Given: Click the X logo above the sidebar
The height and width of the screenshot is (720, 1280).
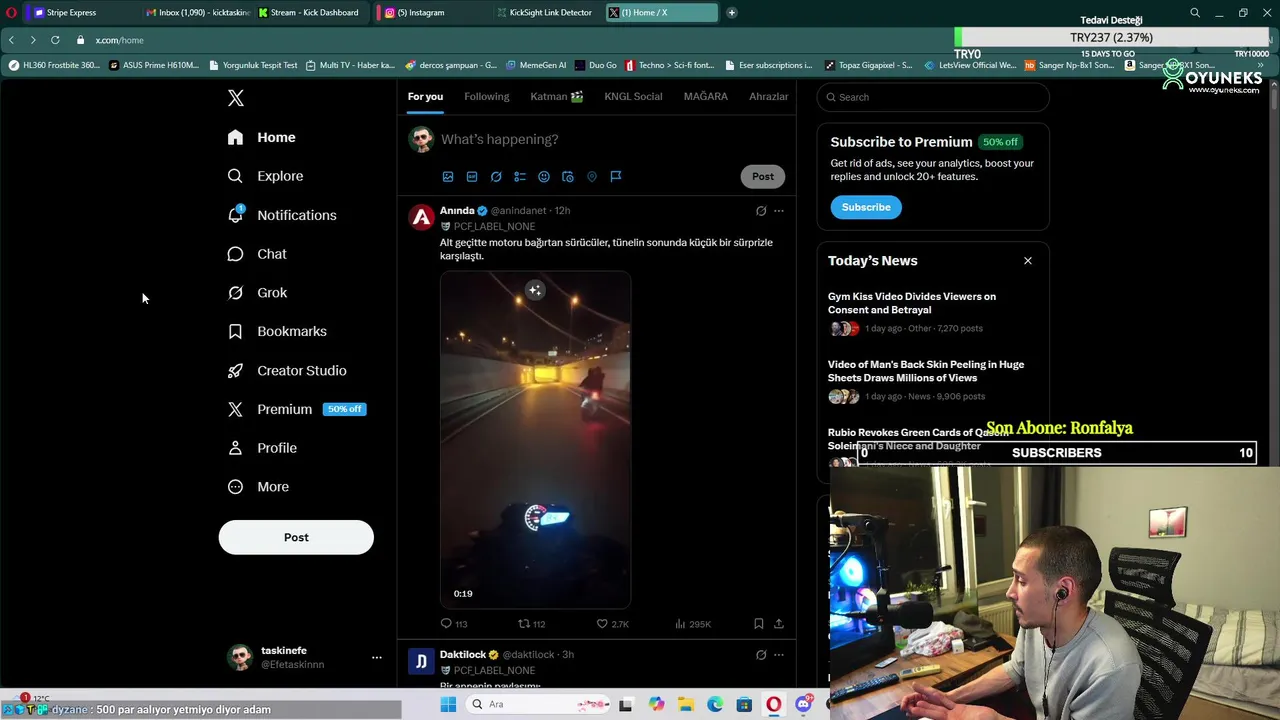Looking at the screenshot, I should tap(235, 98).
